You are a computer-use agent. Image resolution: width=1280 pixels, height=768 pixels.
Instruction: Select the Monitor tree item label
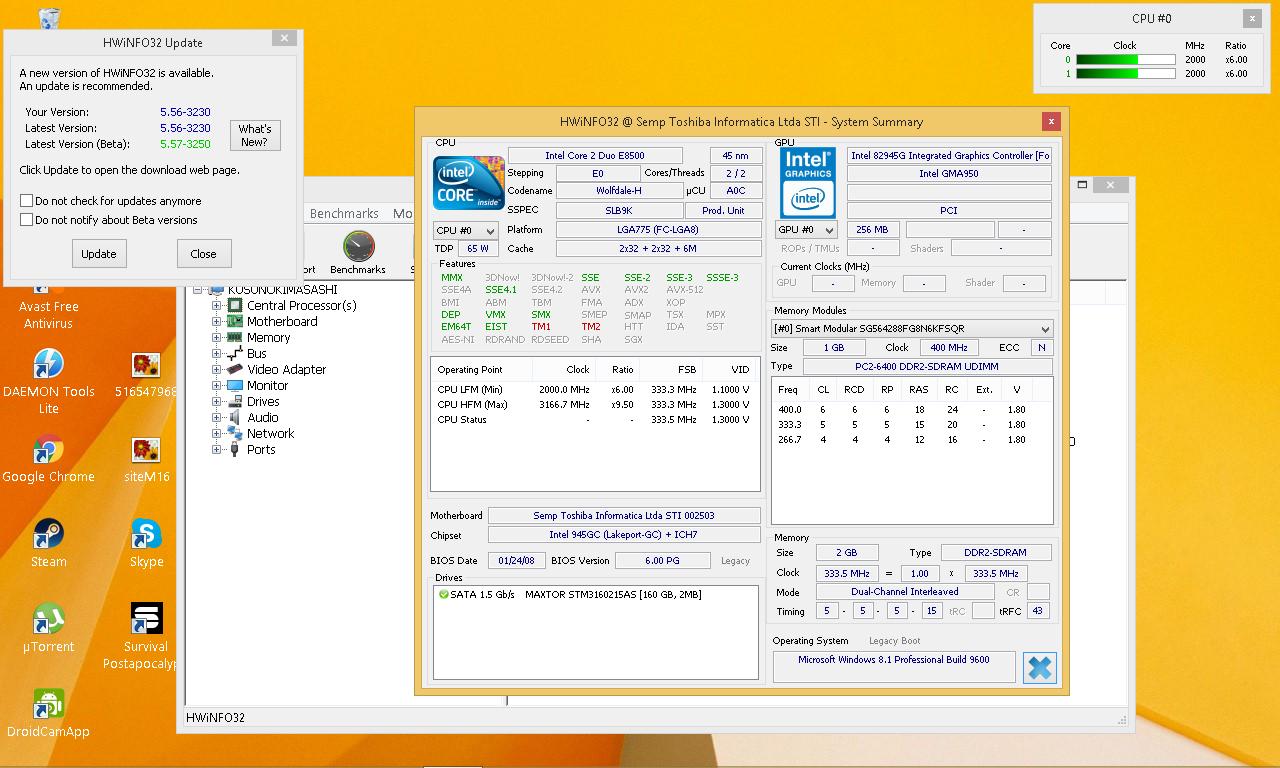coord(267,386)
